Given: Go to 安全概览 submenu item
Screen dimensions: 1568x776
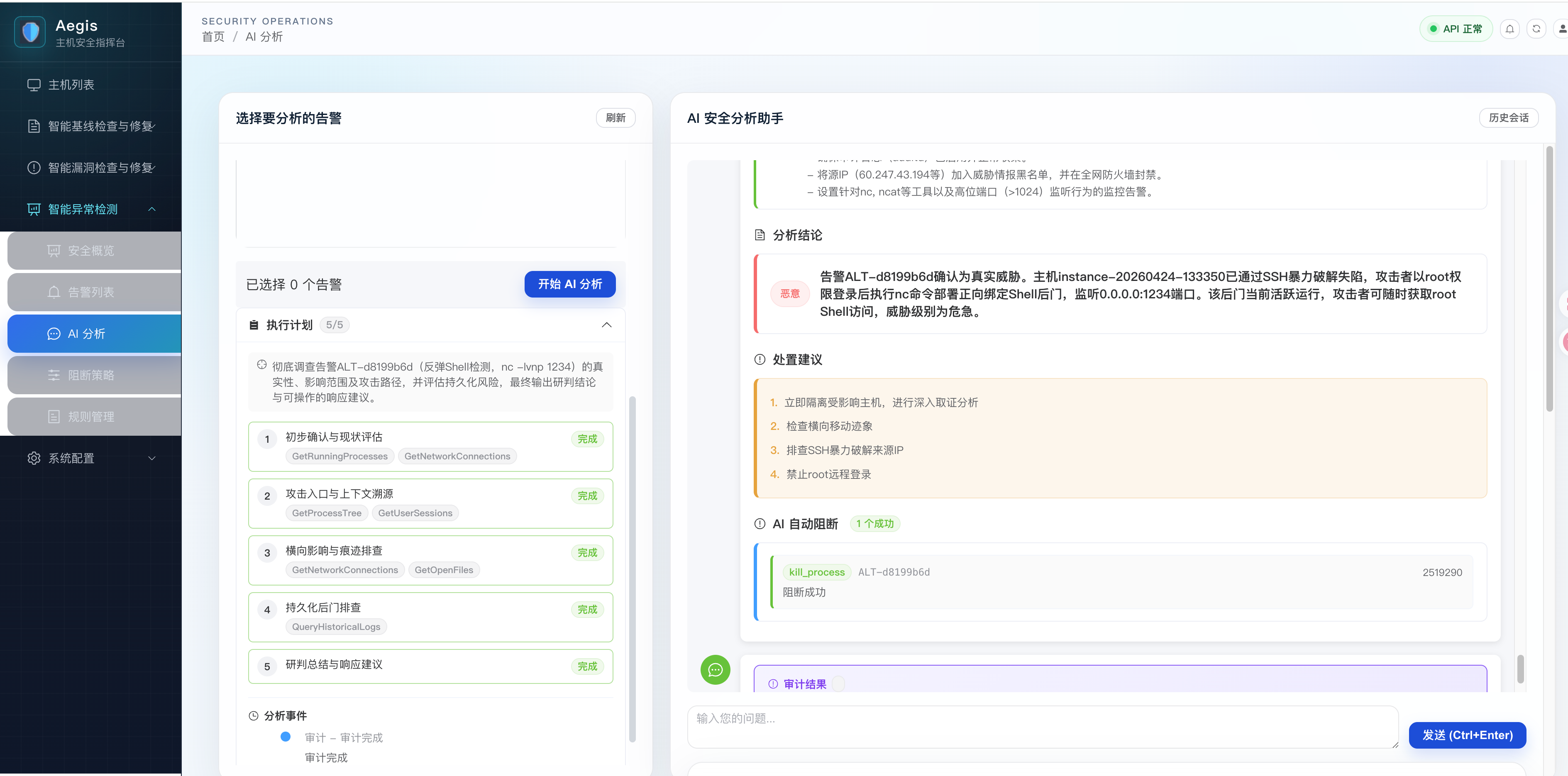Looking at the screenshot, I should coord(94,251).
